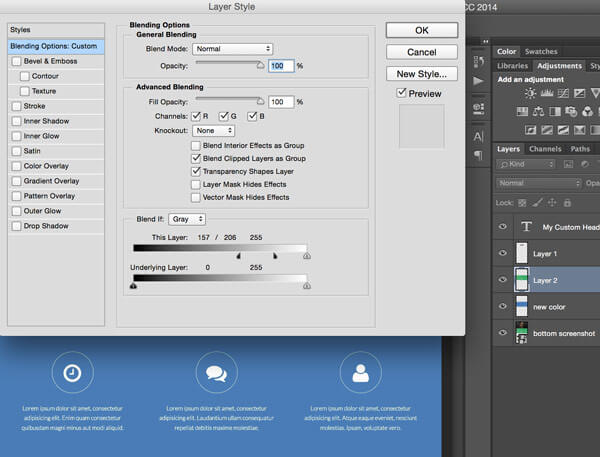Open the Blend Mode dropdown
The width and height of the screenshot is (600, 457).
coord(233,49)
